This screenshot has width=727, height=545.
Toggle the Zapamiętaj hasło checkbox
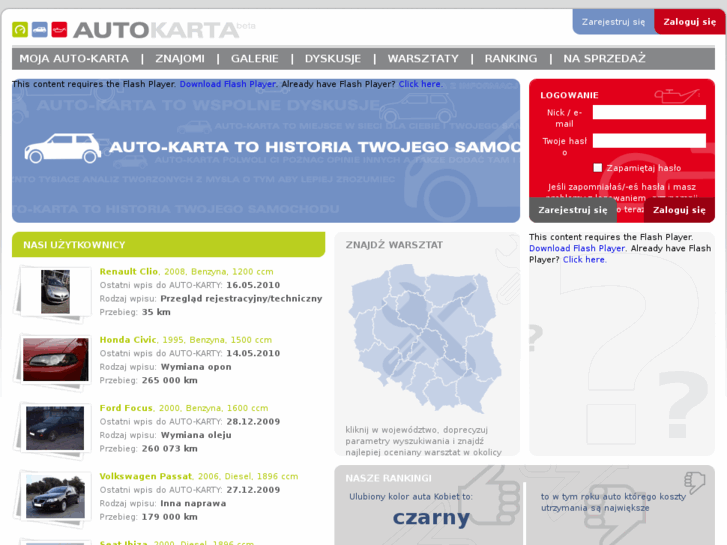click(x=598, y=167)
